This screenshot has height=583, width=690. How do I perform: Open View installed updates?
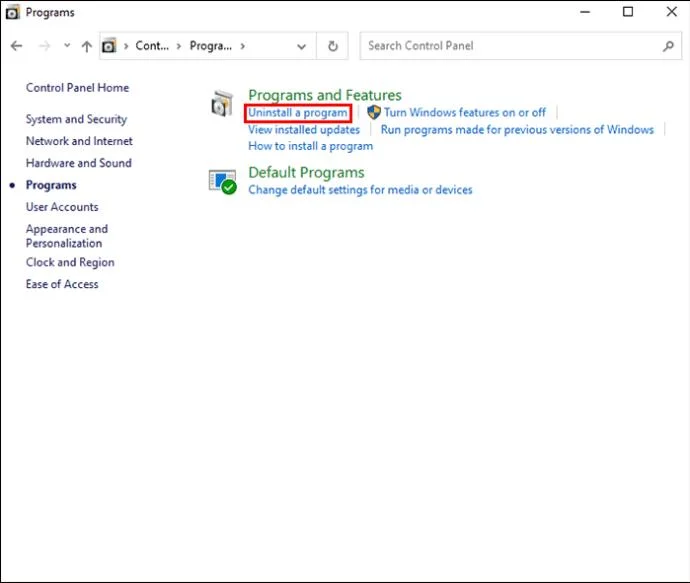tap(304, 130)
